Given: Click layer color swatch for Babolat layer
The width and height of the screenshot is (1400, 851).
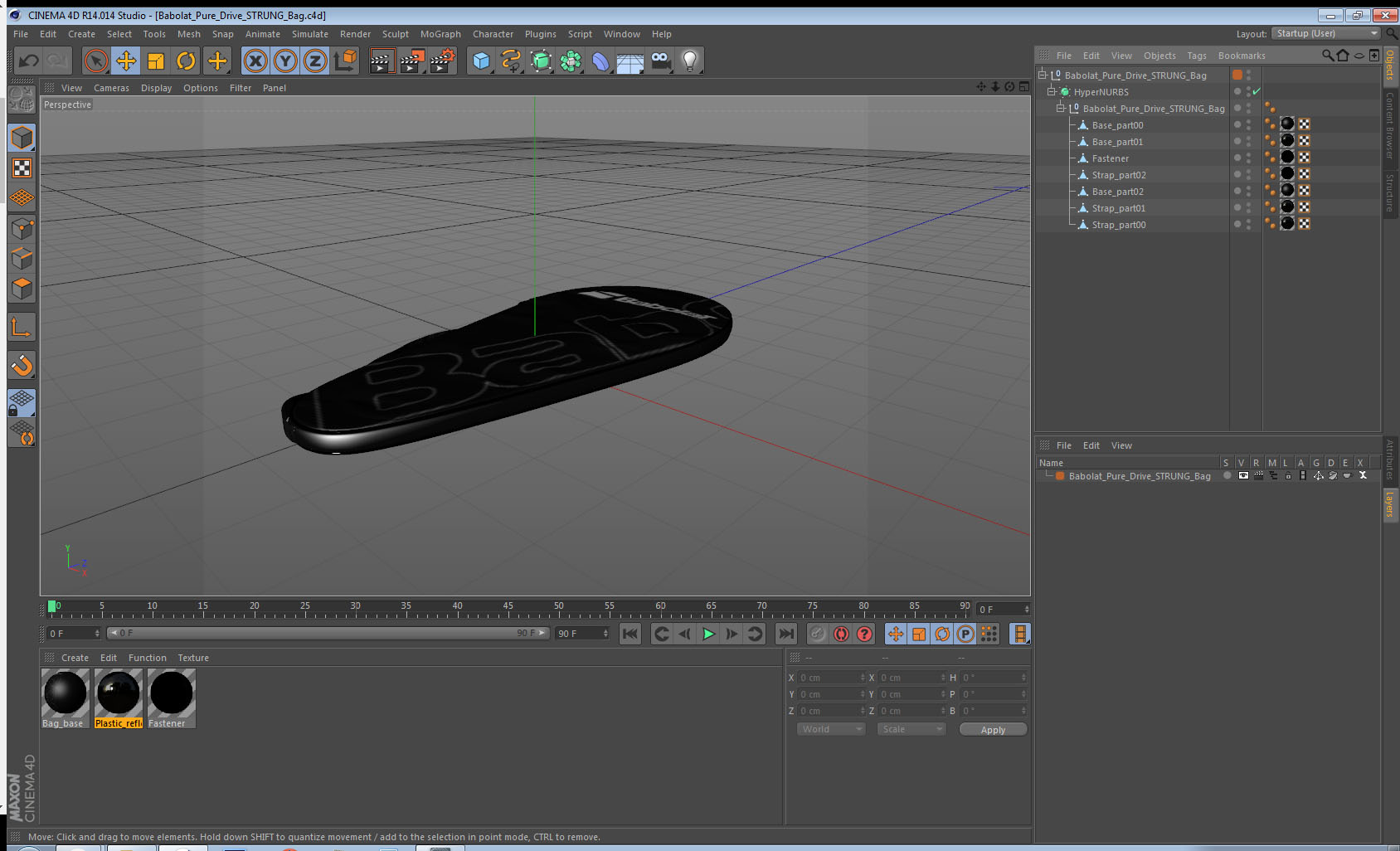Looking at the screenshot, I should click(x=1060, y=475).
